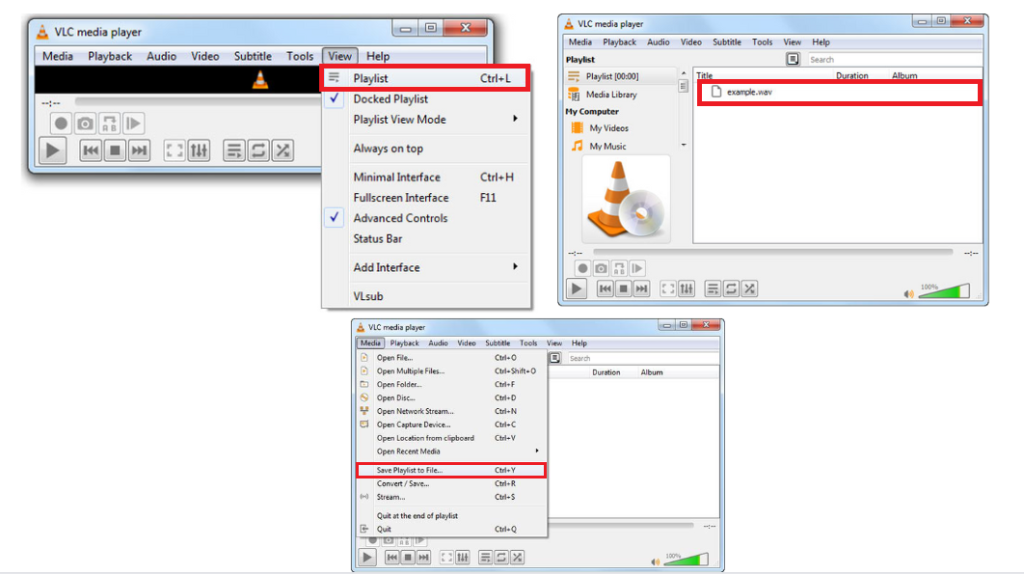Toggle Quit at the end of playlist
1024x574 pixels.
pos(451,516)
